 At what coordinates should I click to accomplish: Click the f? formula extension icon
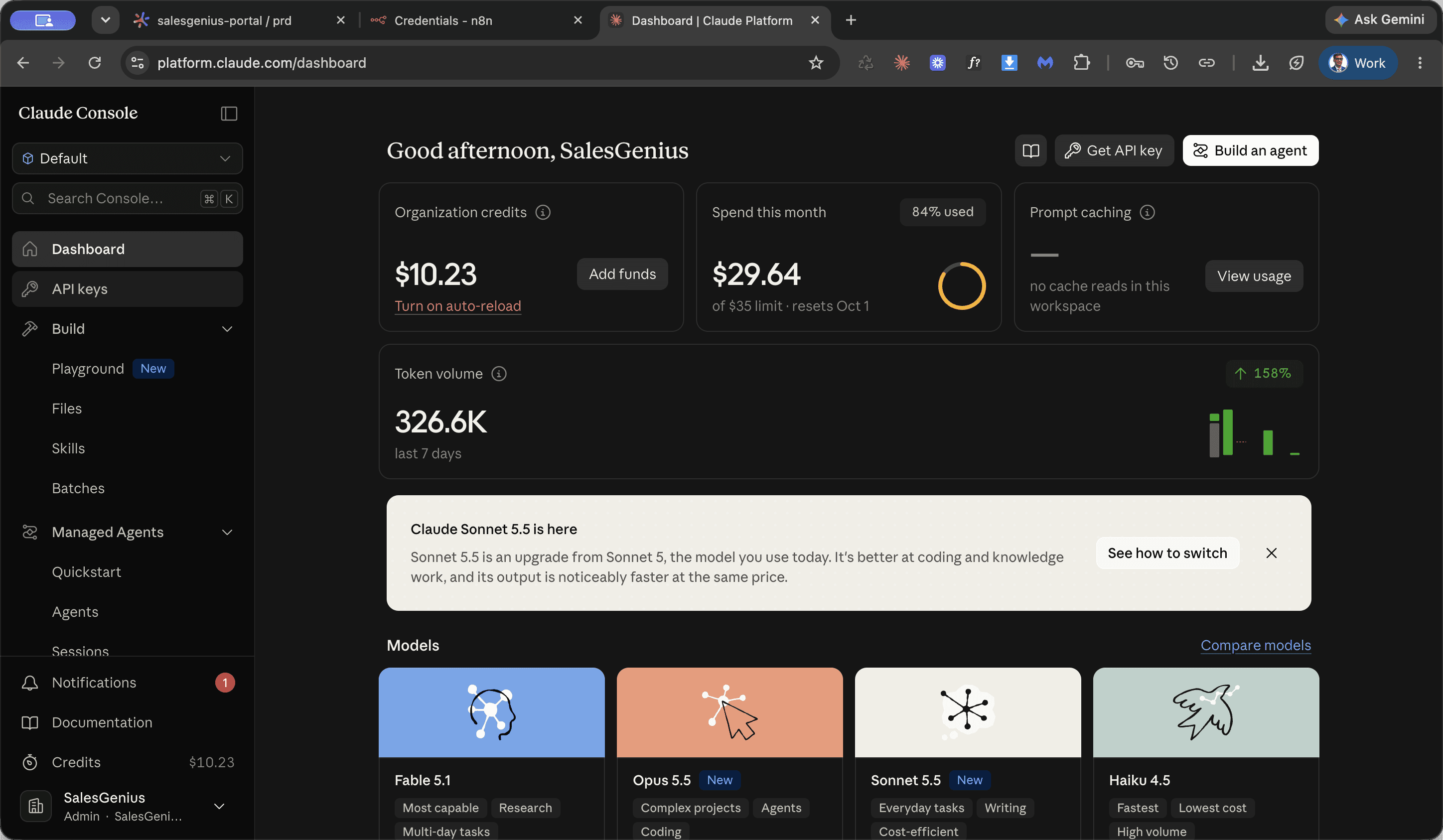pos(974,63)
